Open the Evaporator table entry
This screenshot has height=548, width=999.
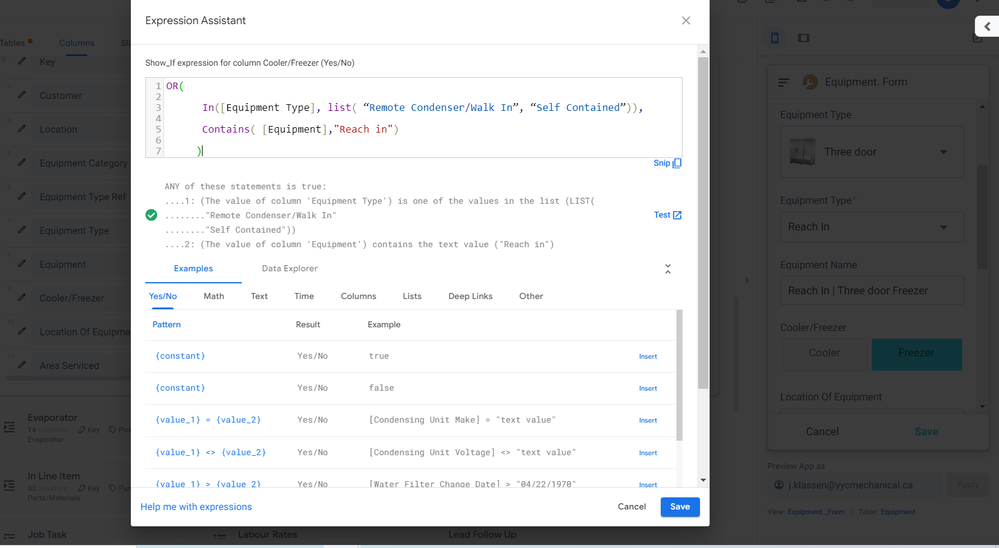[x=52, y=417]
